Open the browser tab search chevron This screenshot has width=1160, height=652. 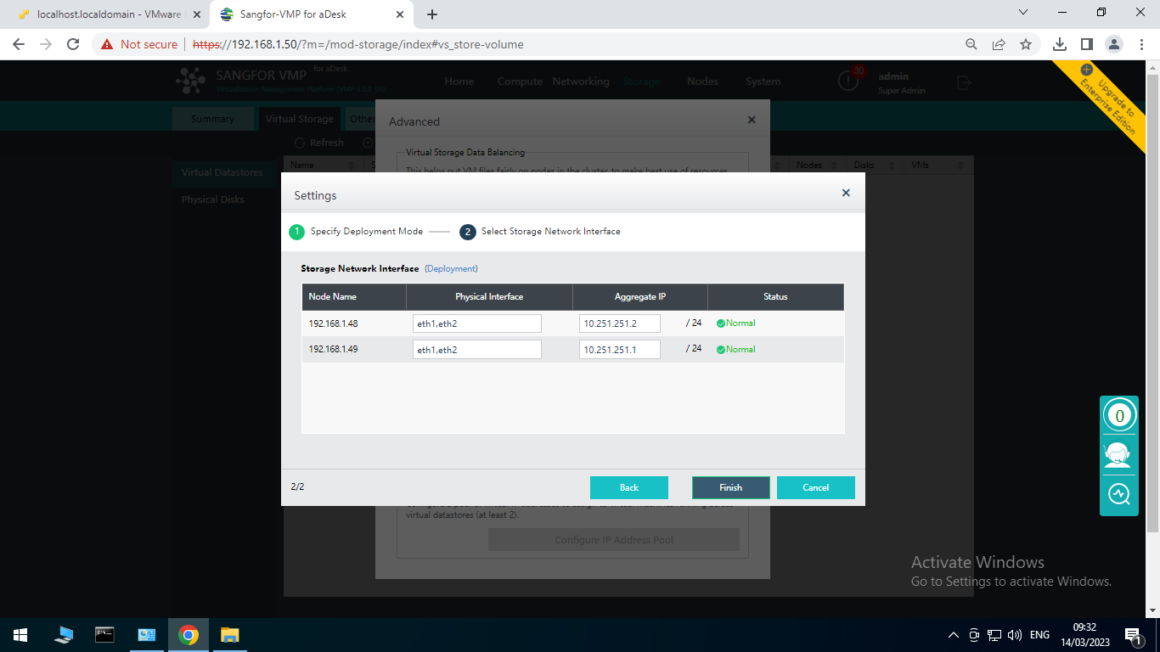[x=1022, y=14]
